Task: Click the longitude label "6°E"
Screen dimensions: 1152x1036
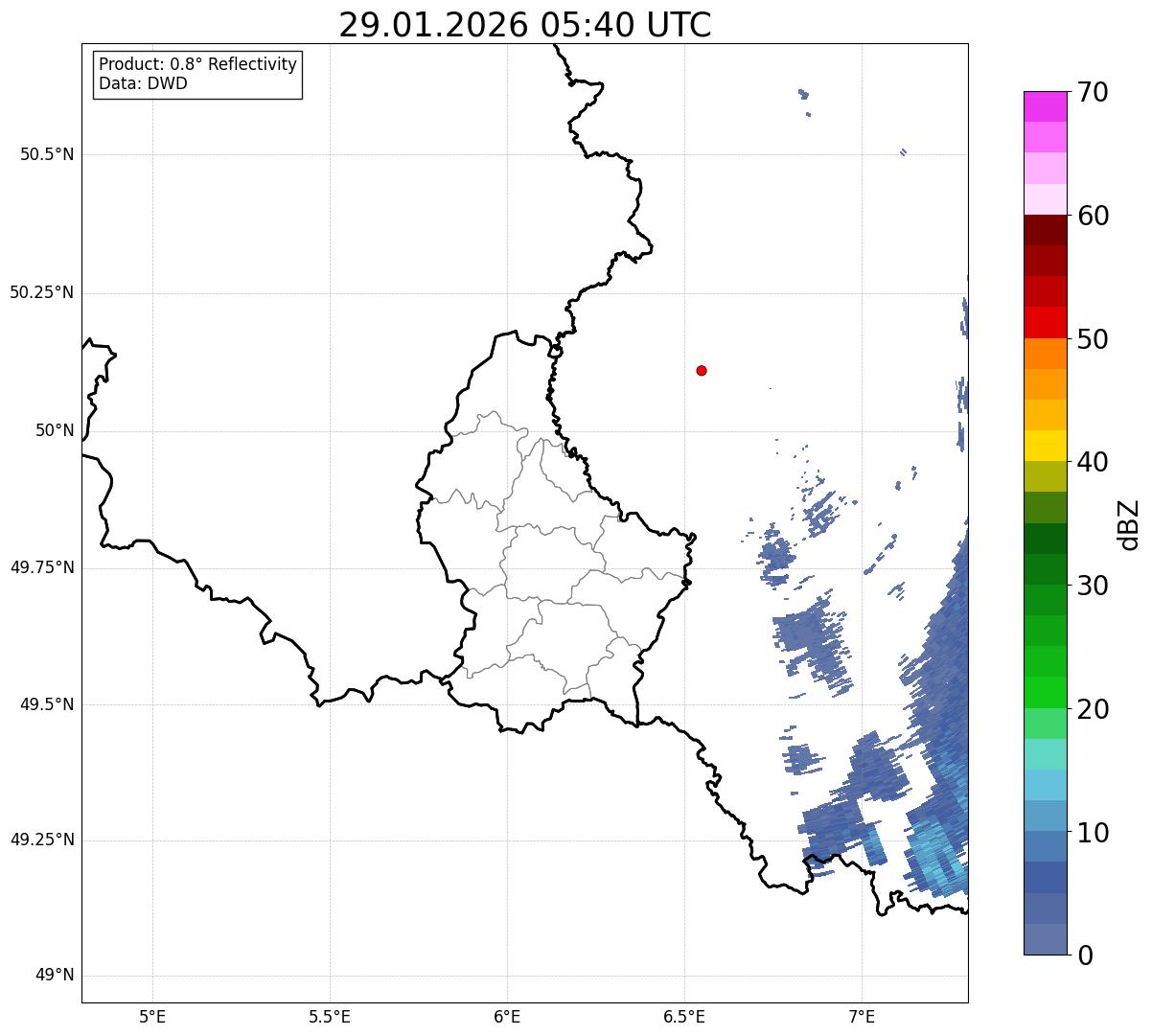Action: point(507,1017)
